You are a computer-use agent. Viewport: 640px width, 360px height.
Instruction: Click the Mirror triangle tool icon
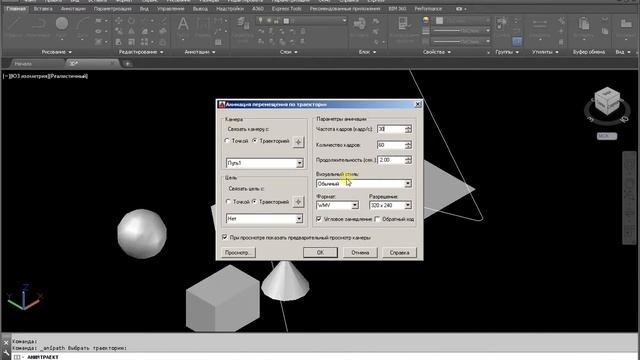(131, 31)
